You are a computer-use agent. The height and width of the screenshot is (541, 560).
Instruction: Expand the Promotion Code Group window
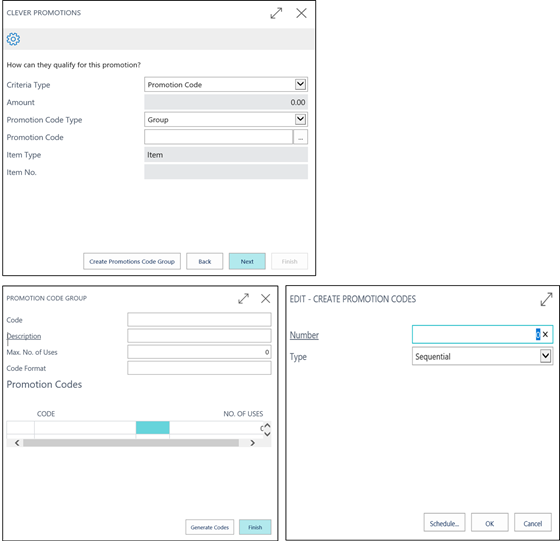244,299
